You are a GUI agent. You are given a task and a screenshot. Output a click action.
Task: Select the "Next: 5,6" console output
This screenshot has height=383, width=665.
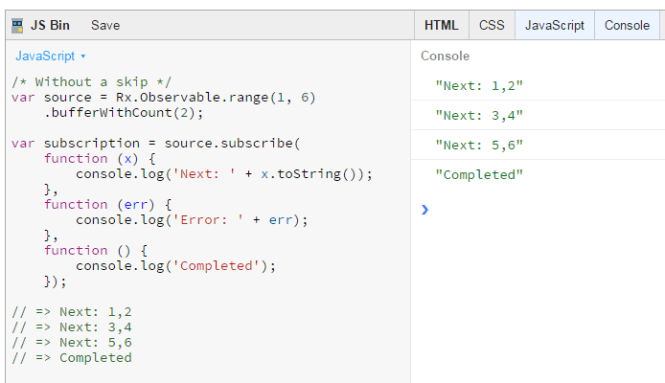click(479, 145)
